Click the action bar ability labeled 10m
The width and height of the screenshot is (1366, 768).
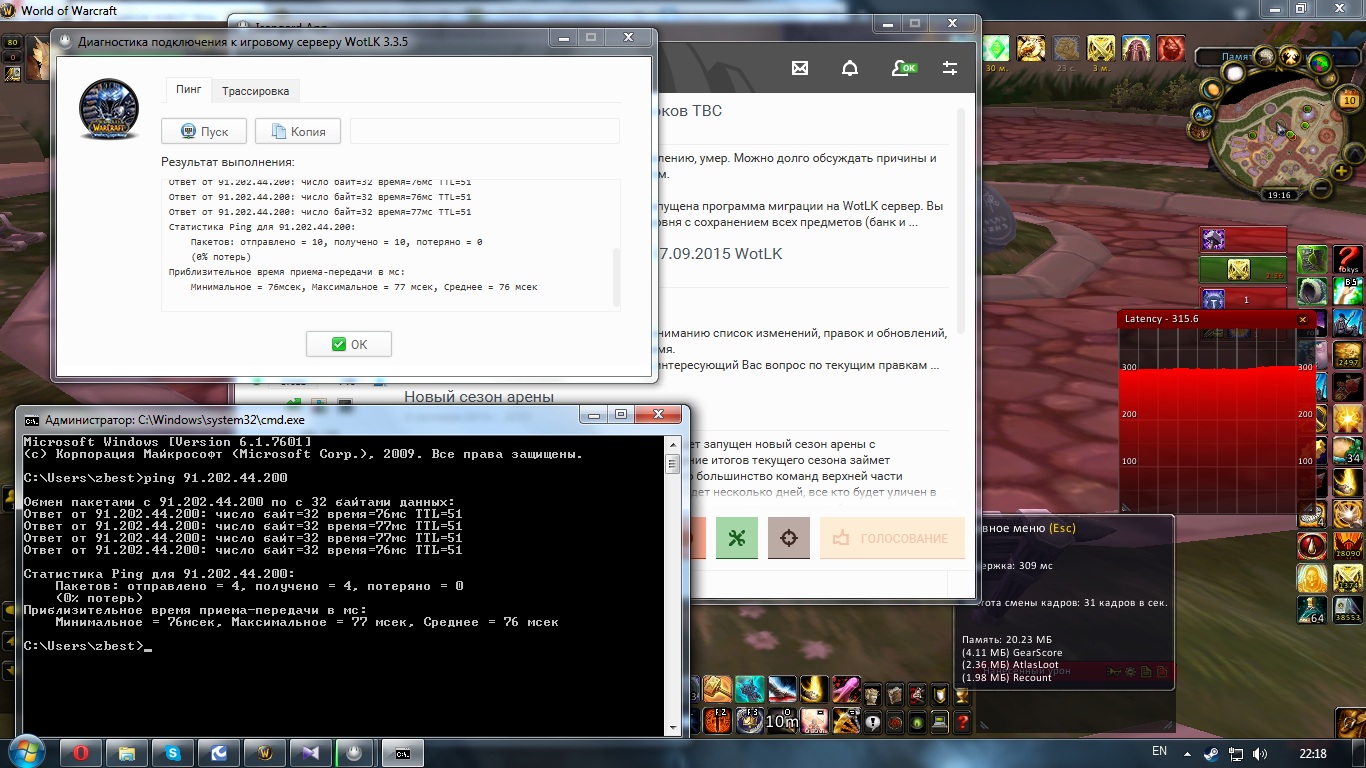click(x=782, y=719)
